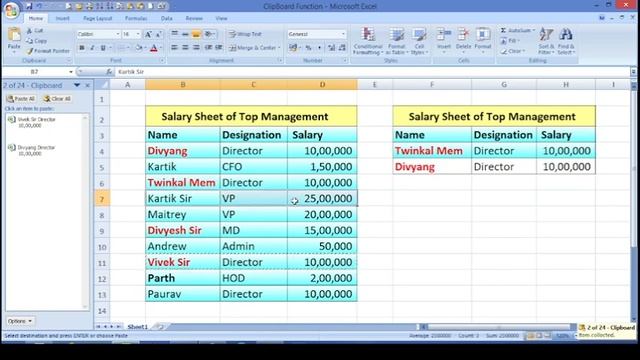The height and width of the screenshot is (360, 640).
Task: Set Top Align for cell
Action: [x=175, y=34]
